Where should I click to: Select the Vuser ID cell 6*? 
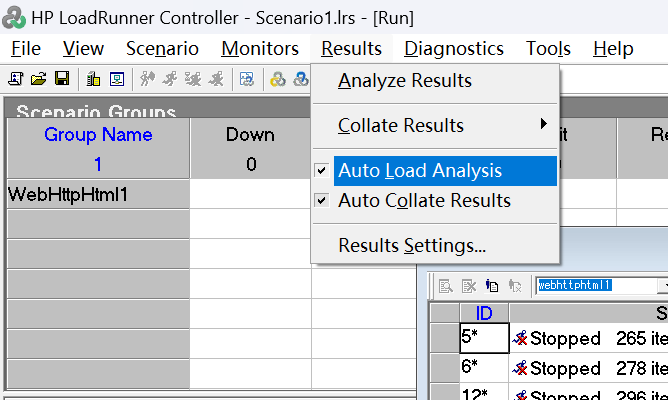pos(484,368)
